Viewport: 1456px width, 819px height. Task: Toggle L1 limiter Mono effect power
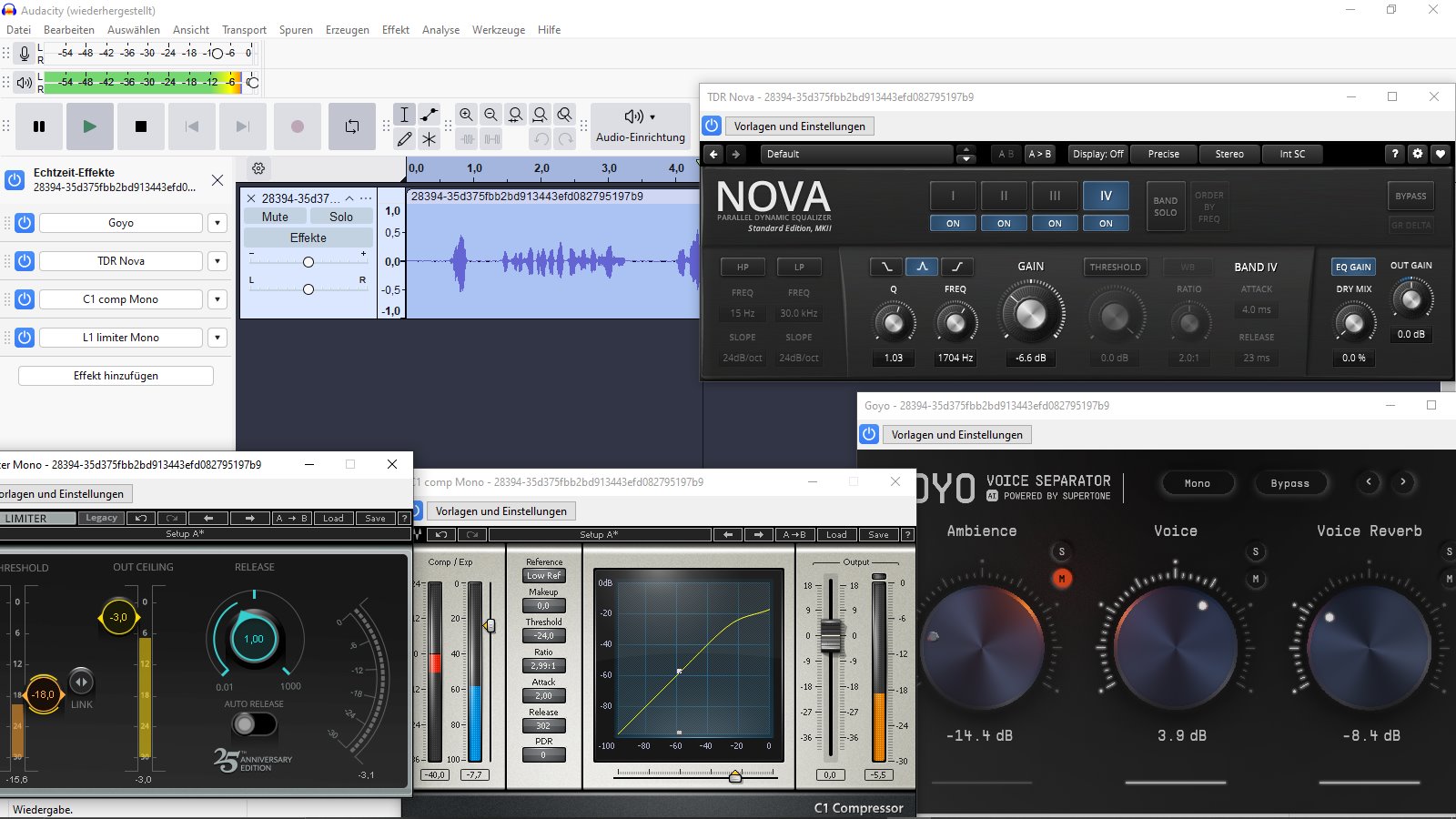(25, 338)
